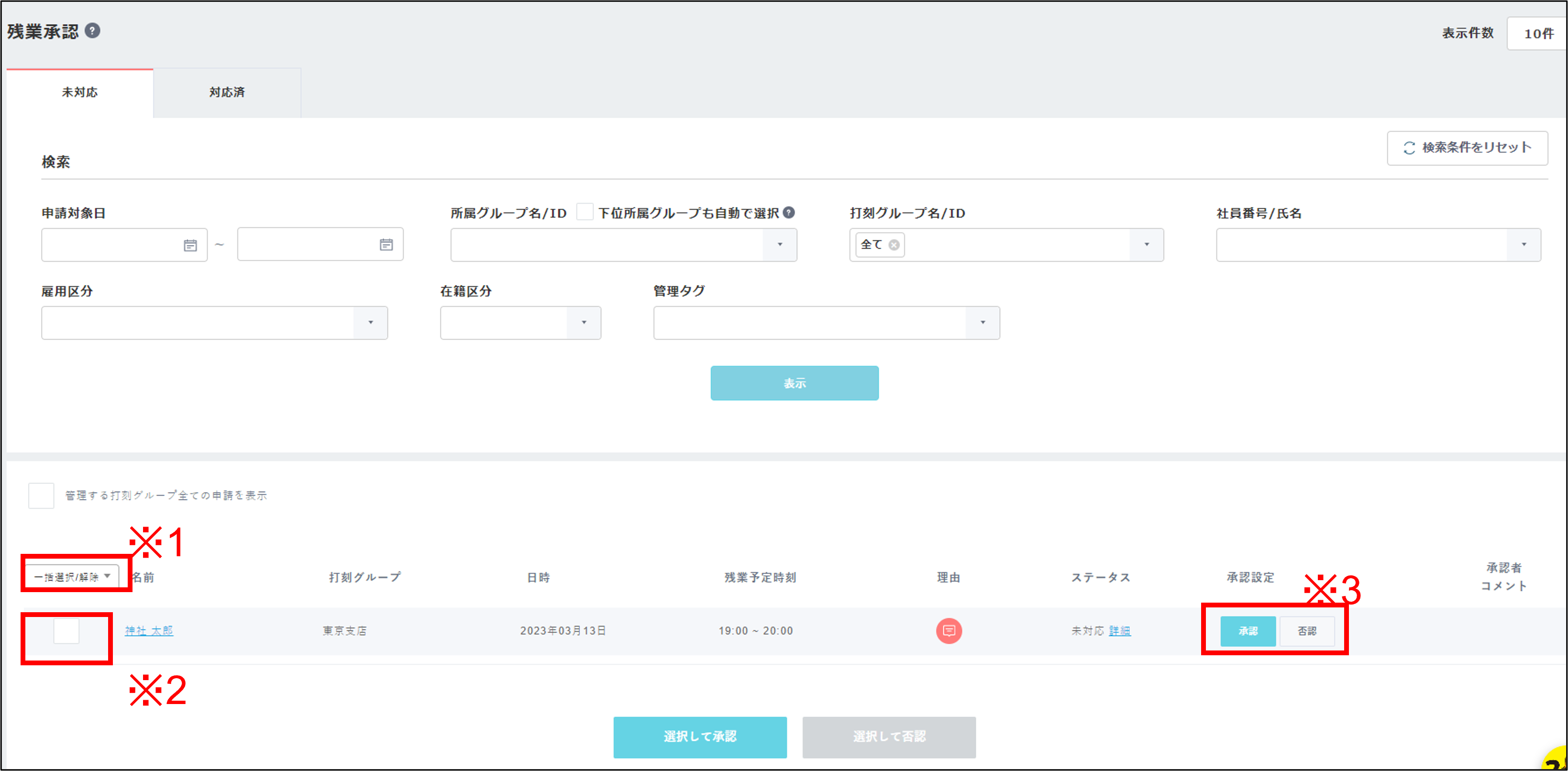The width and height of the screenshot is (1568, 771).
Task: Expand 所属グループ名/ID dropdown
Action: [780, 244]
